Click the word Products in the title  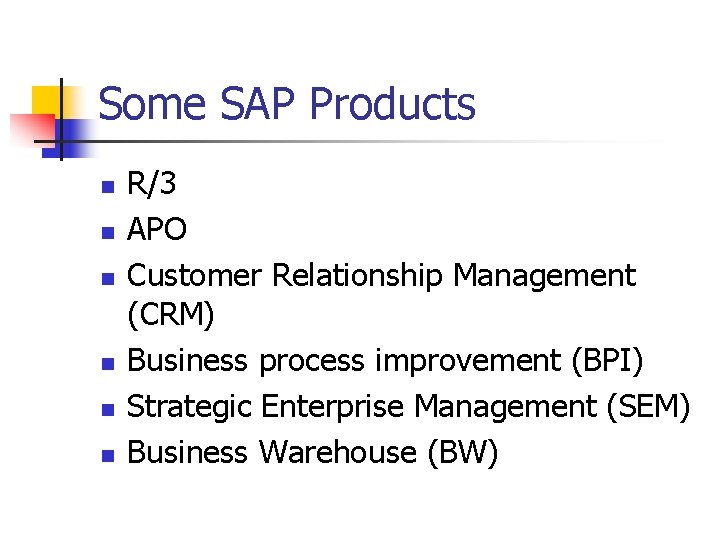point(393,104)
